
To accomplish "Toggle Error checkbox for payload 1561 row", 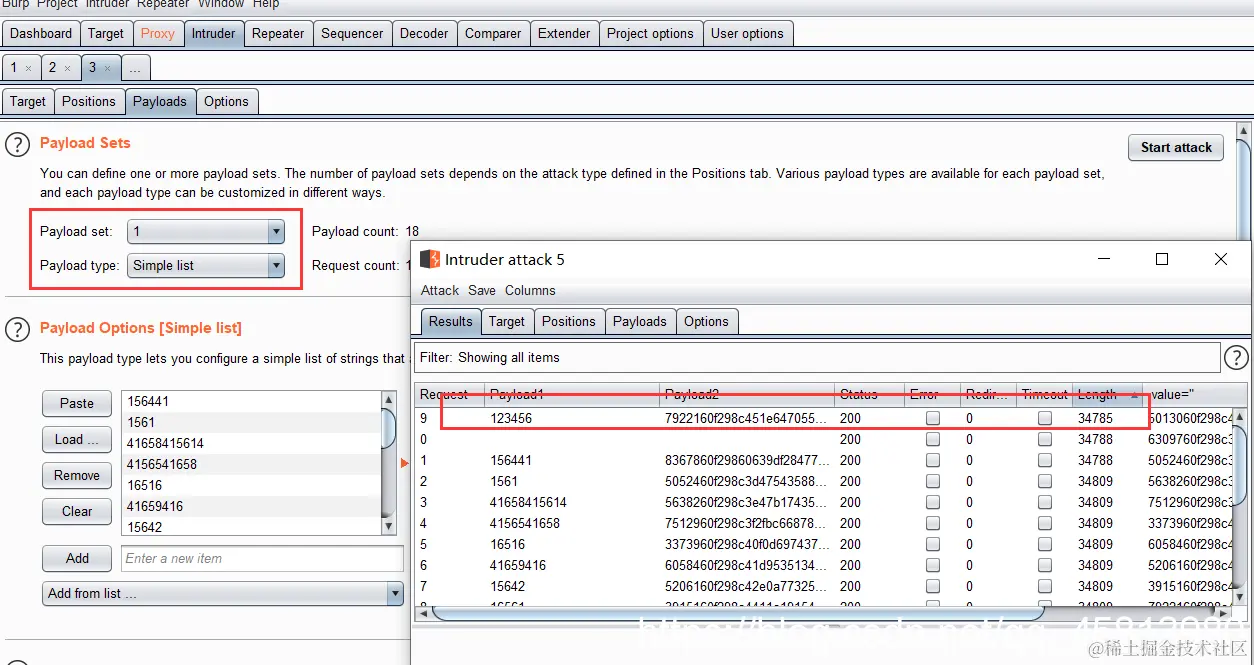I will click(x=933, y=482).
